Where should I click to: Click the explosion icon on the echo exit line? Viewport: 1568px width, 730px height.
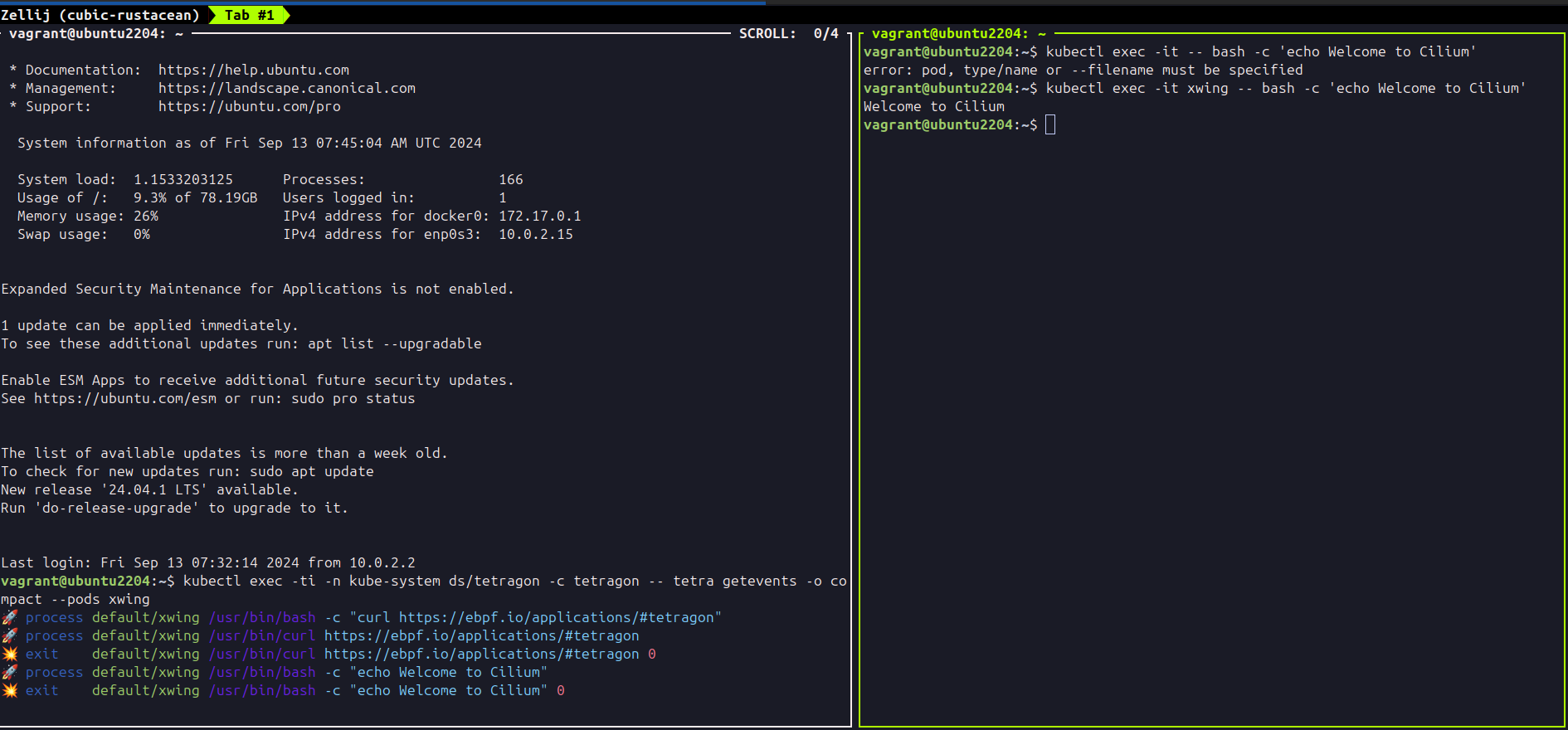pos(10,690)
